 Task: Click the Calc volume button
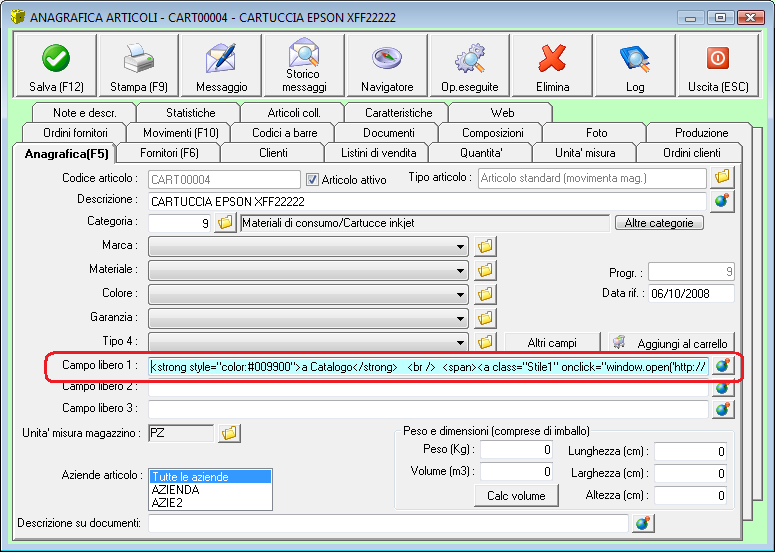coord(516,496)
